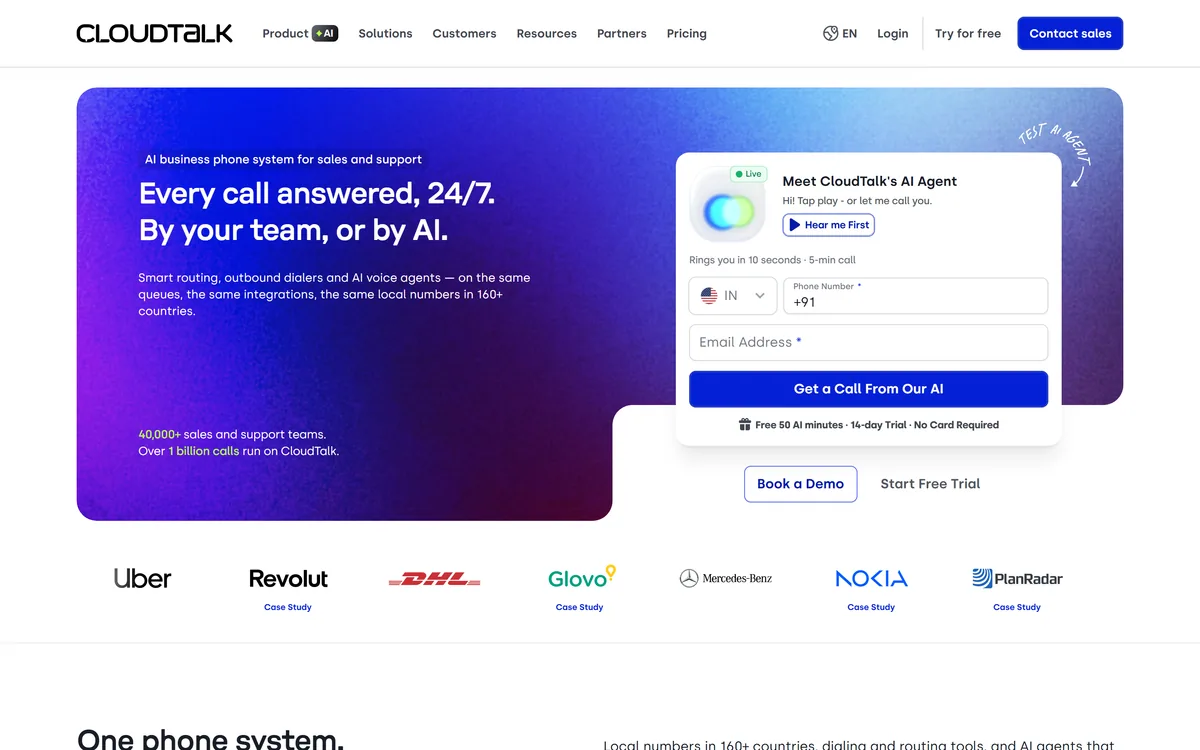Screen dimensions: 1200x750
Task: Click the globe language icon
Action: (x=830, y=33)
